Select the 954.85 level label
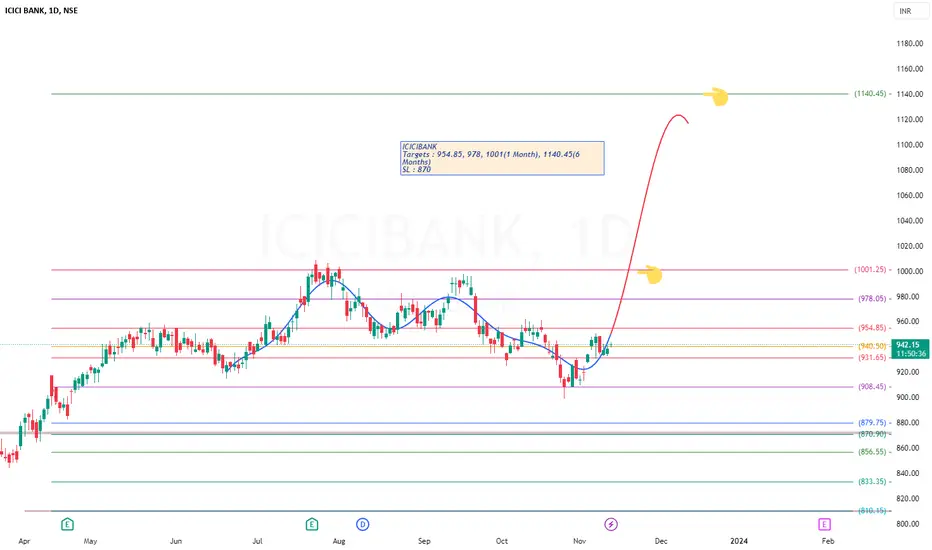932x550 pixels. pos(872,328)
